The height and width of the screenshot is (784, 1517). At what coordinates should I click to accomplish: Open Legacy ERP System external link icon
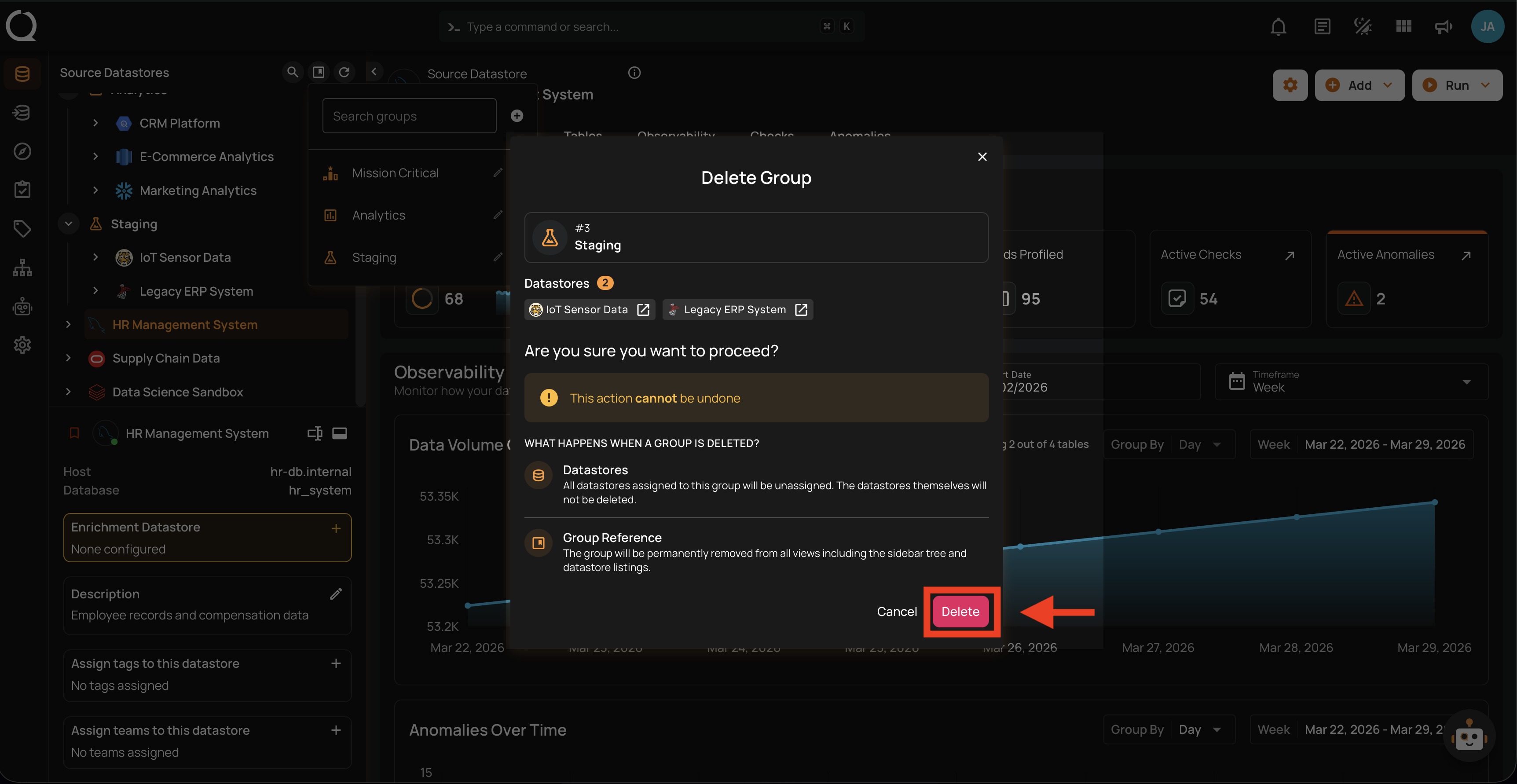pos(801,310)
